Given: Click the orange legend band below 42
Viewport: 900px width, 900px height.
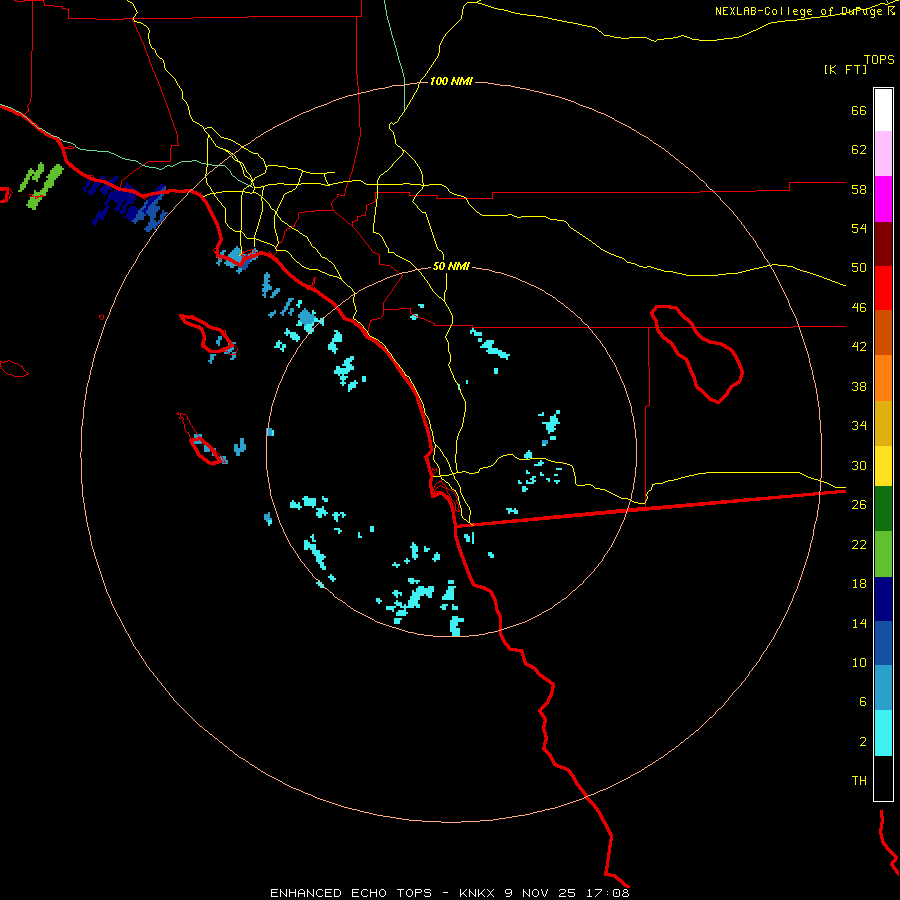Looking at the screenshot, I should click(883, 378).
